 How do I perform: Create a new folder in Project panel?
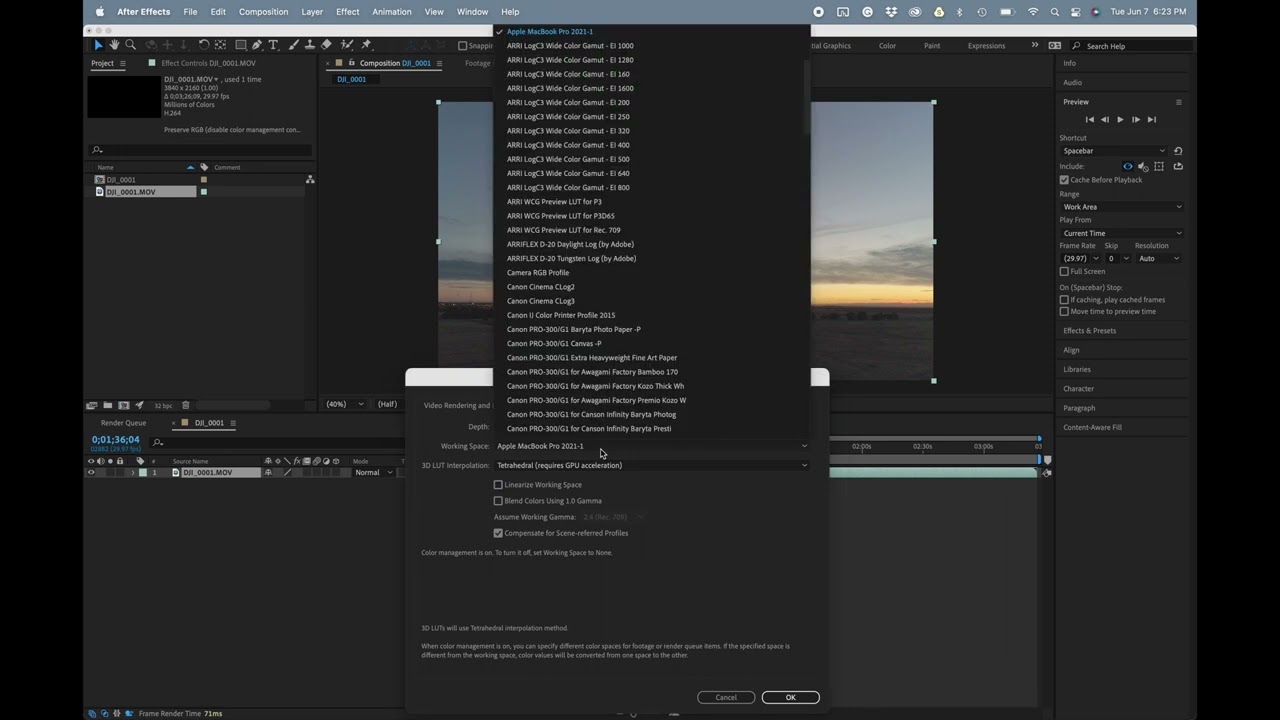(108, 405)
